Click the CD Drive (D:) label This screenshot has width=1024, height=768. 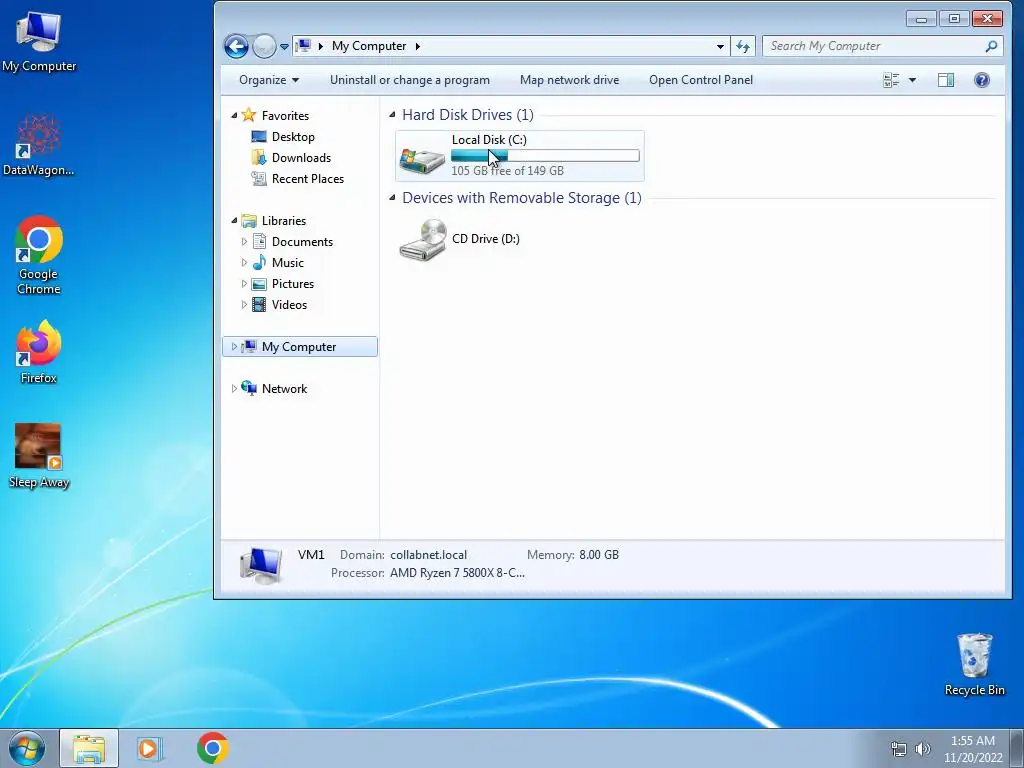[486, 239]
